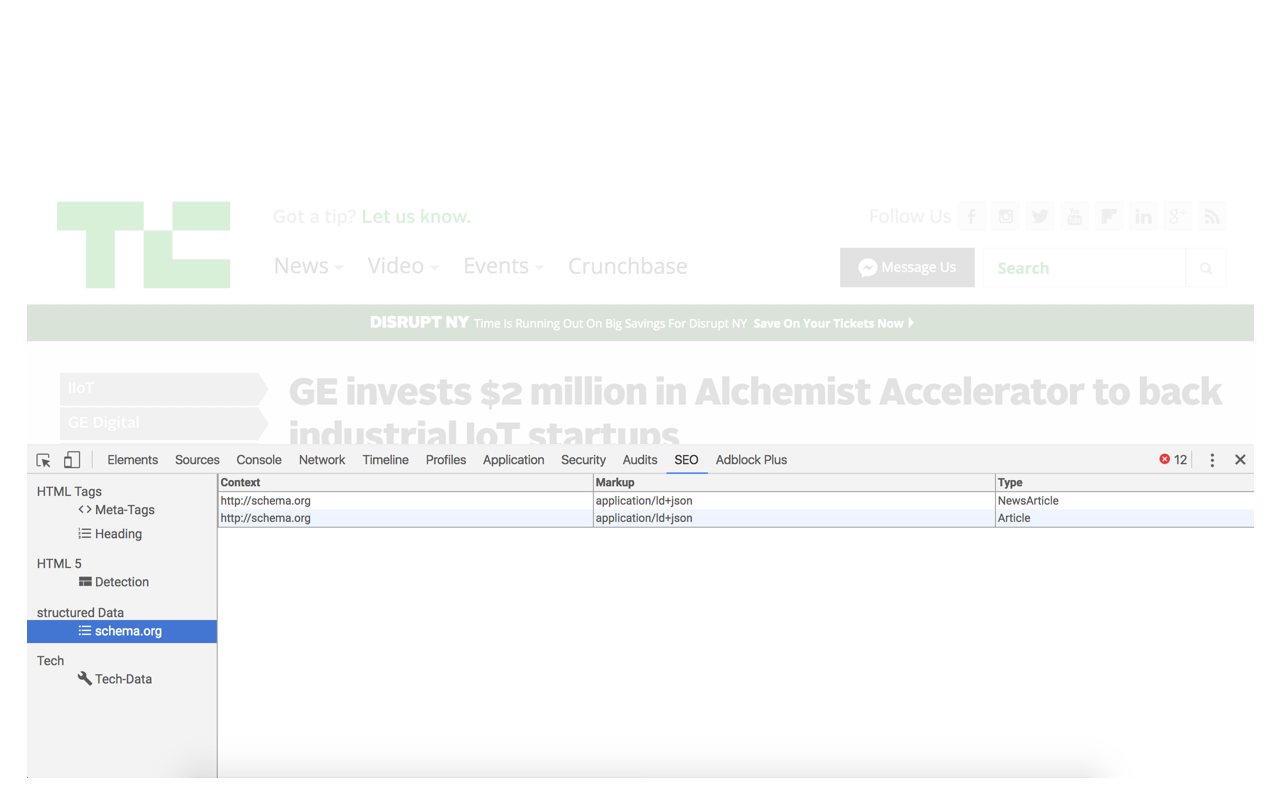The height and width of the screenshot is (800, 1280).
Task: Open the Facebook follow icon
Action: click(x=971, y=217)
